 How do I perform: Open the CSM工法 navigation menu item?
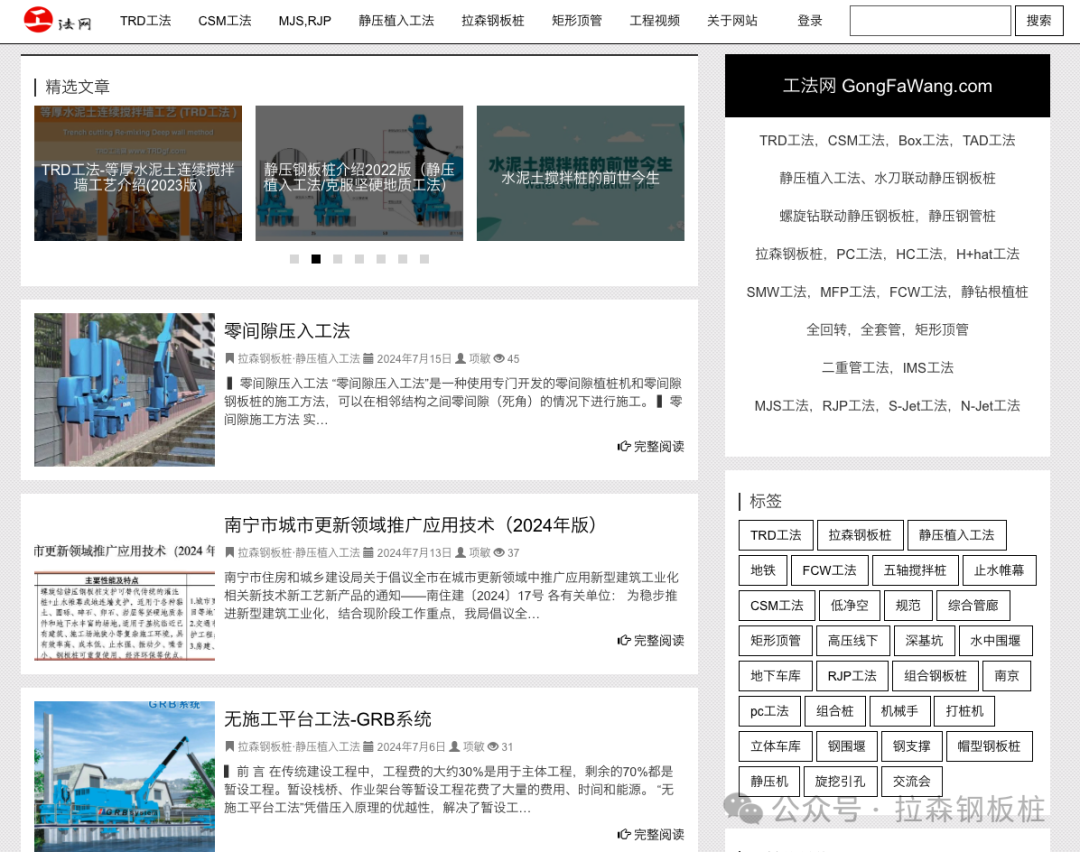[225, 21]
